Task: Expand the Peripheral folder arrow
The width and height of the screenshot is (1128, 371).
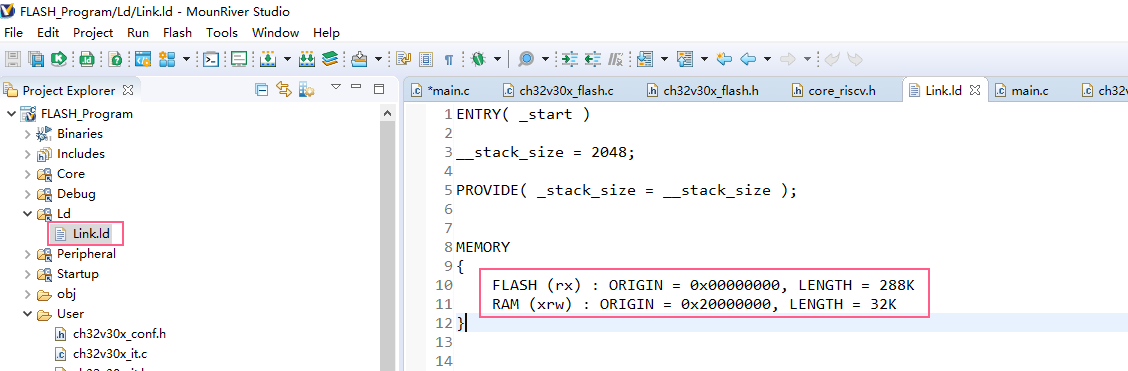Action: pyautogui.click(x=27, y=255)
